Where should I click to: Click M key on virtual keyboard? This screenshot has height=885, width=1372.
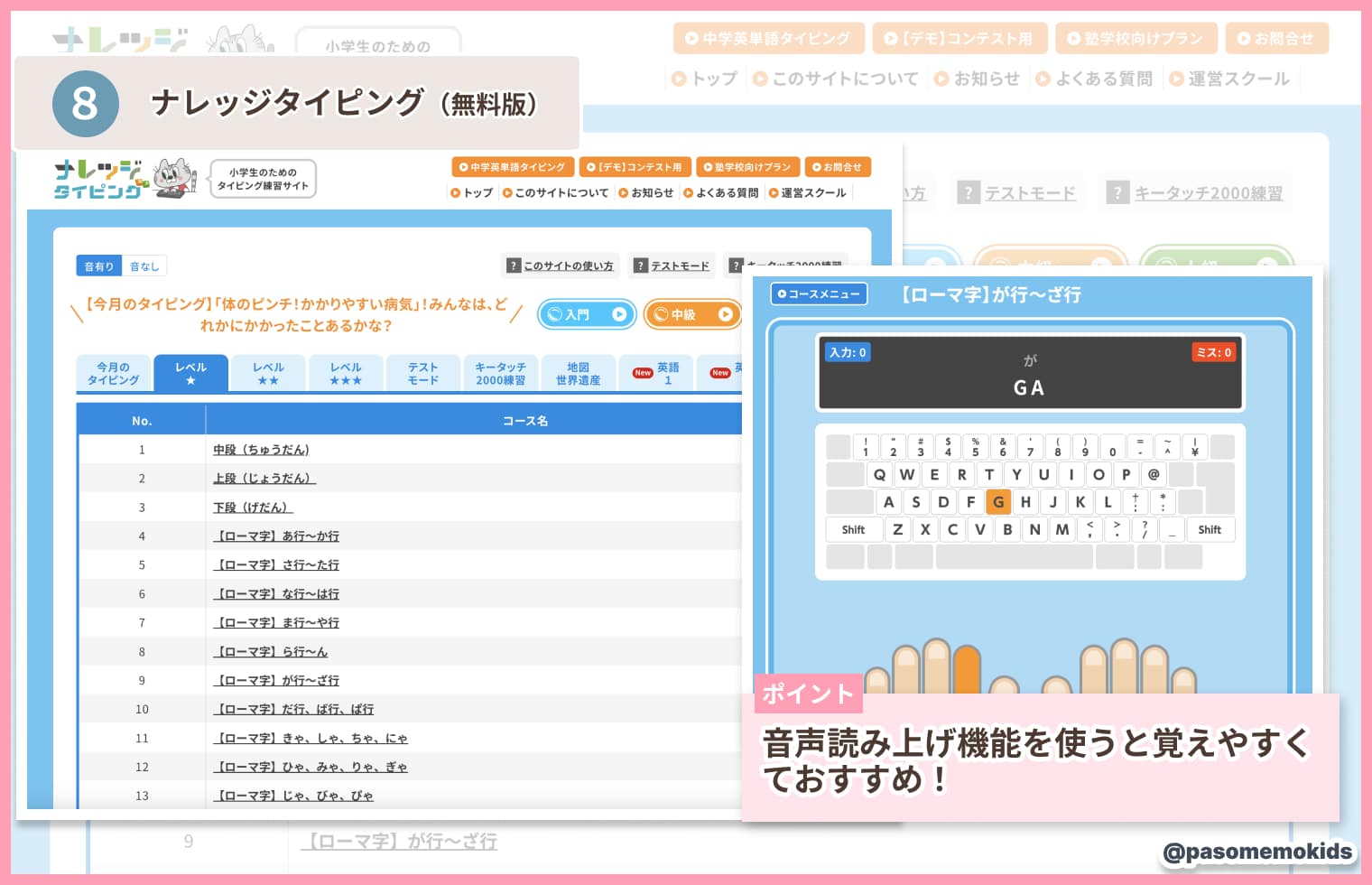tap(1062, 530)
